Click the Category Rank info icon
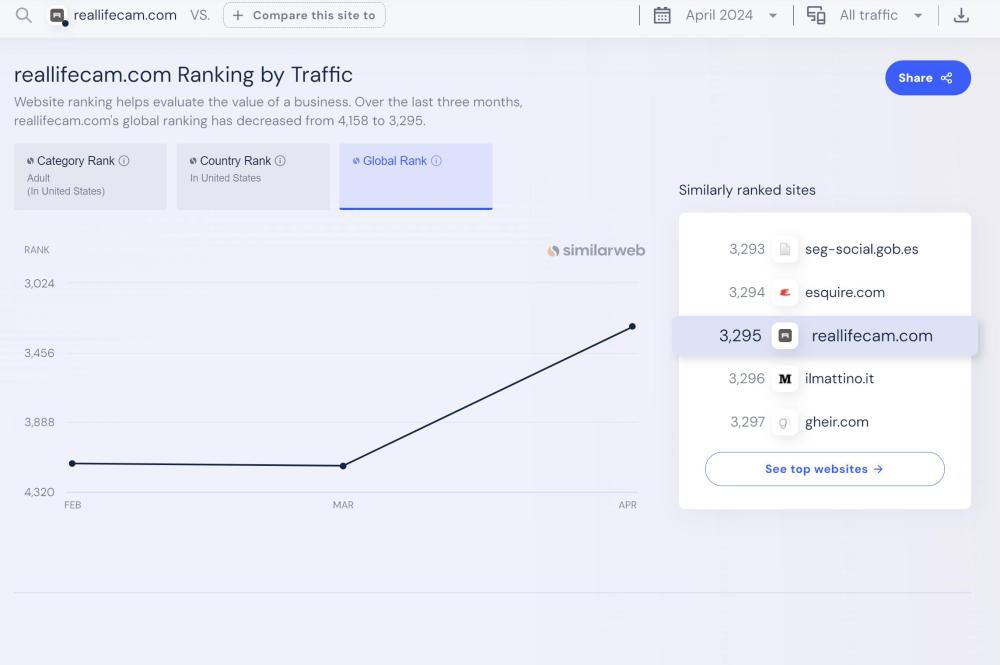 click(x=124, y=161)
